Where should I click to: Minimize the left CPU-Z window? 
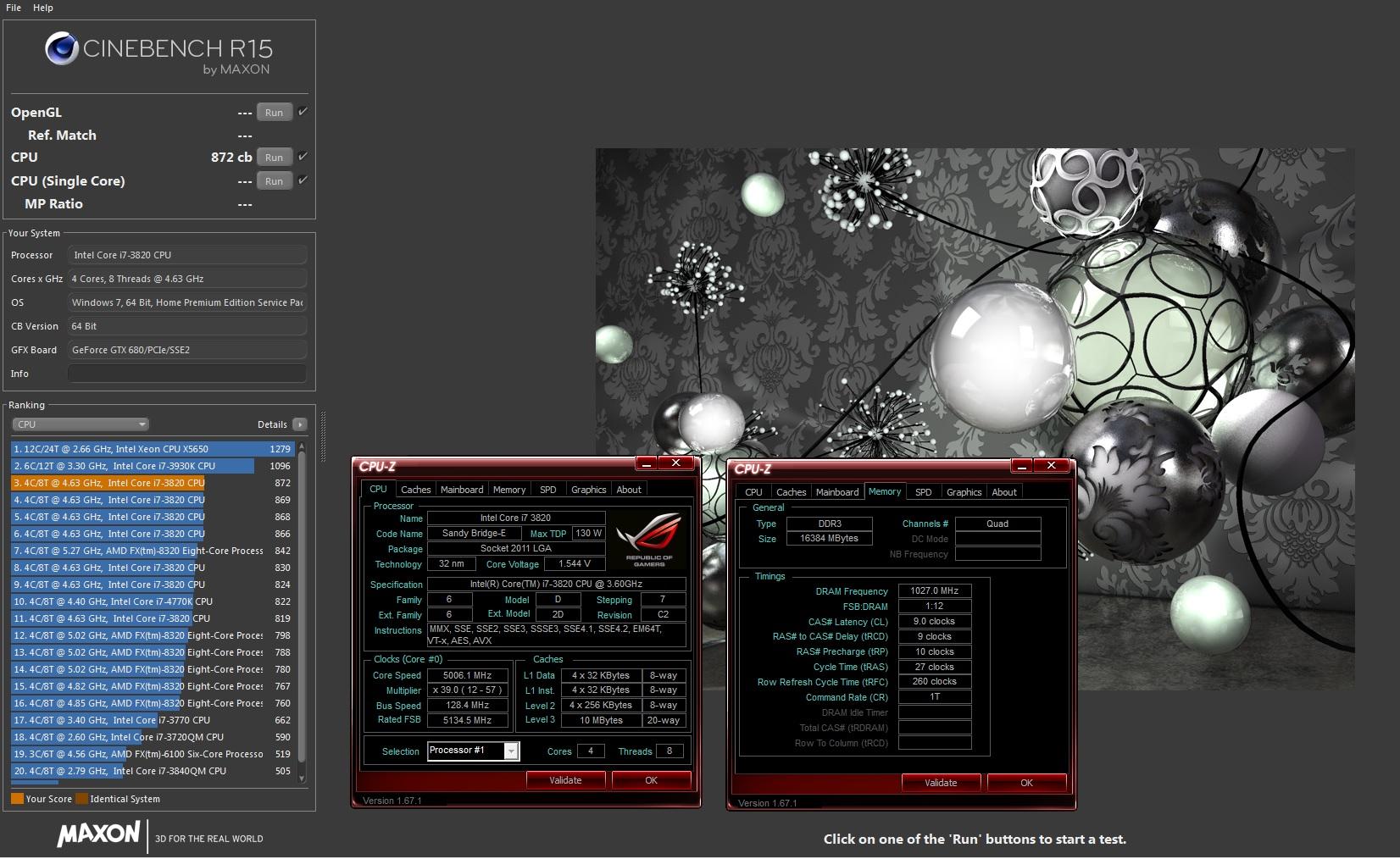646,463
